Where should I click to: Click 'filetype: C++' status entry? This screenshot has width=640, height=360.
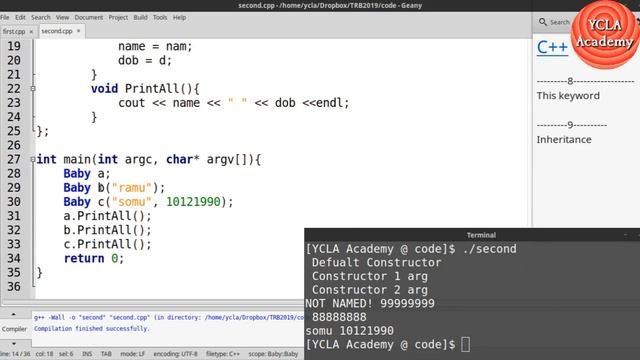pyautogui.click(x=223, y=354)
